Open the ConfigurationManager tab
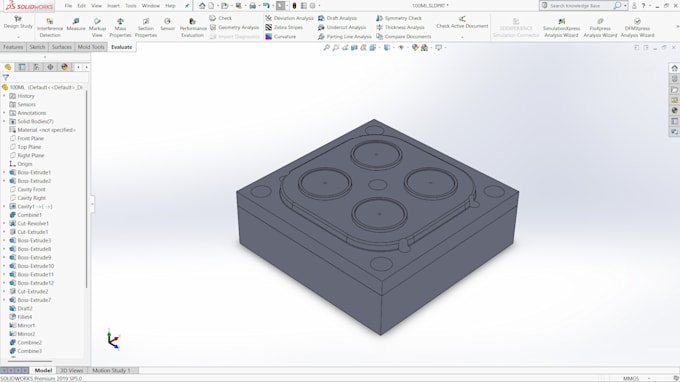The image size is (680, 382). coord(36,67)
